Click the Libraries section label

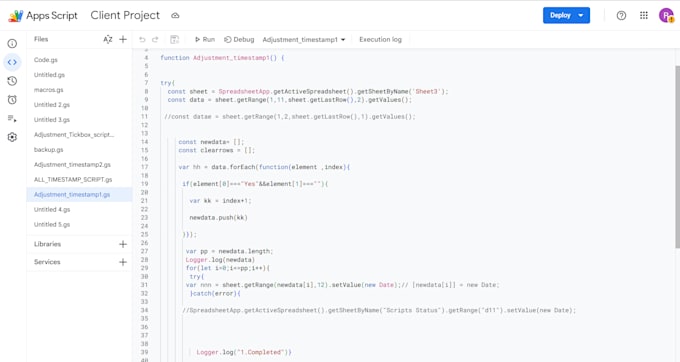[x=47, y=244]
